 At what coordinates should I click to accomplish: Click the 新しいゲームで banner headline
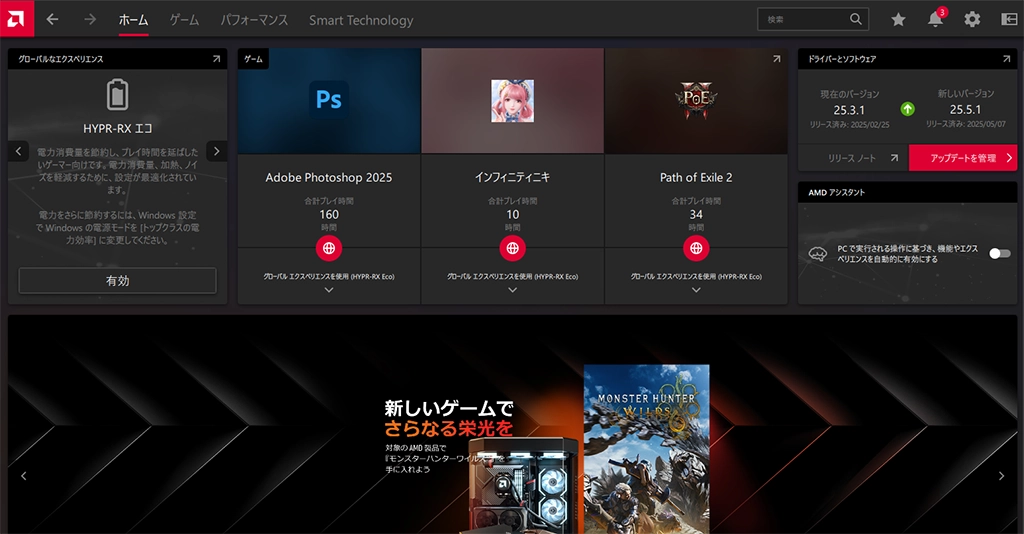449,409
